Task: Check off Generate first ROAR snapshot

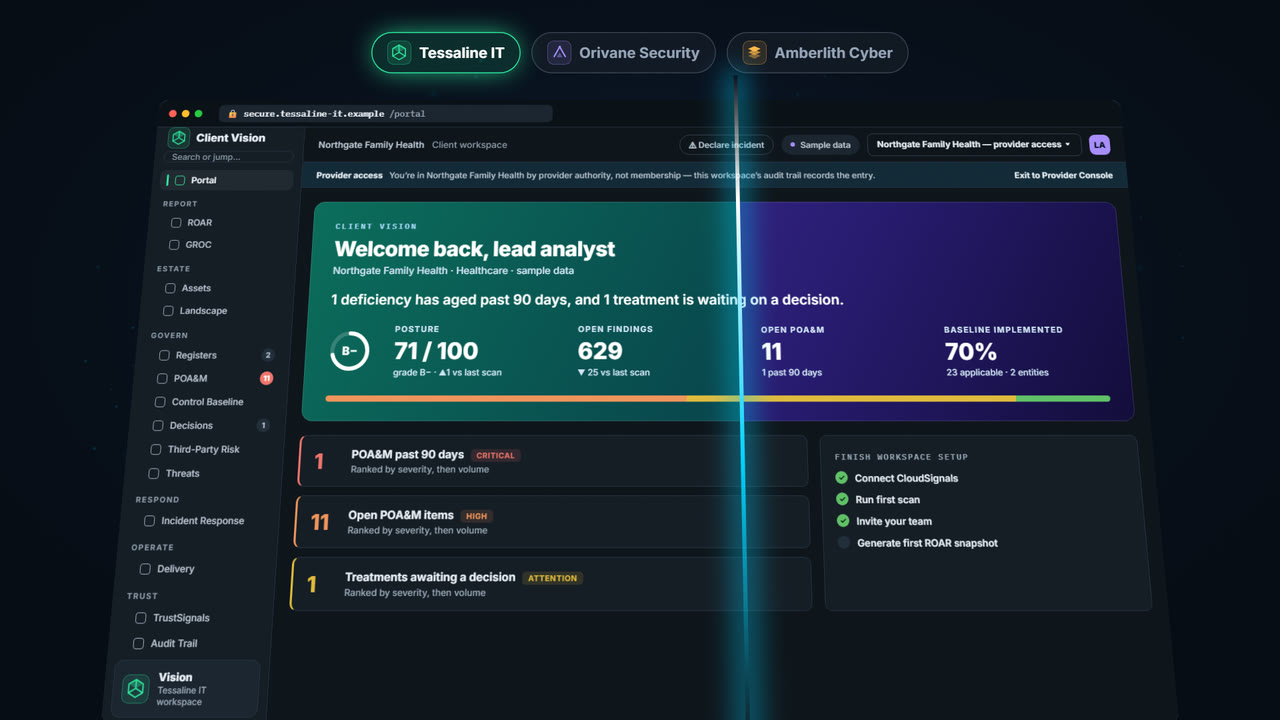Action: click(x=844, y=543)
